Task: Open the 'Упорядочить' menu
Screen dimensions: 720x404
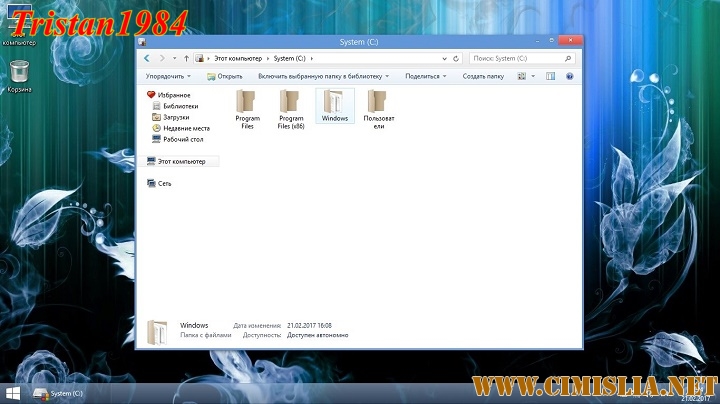Action: [x=168, y=76]
